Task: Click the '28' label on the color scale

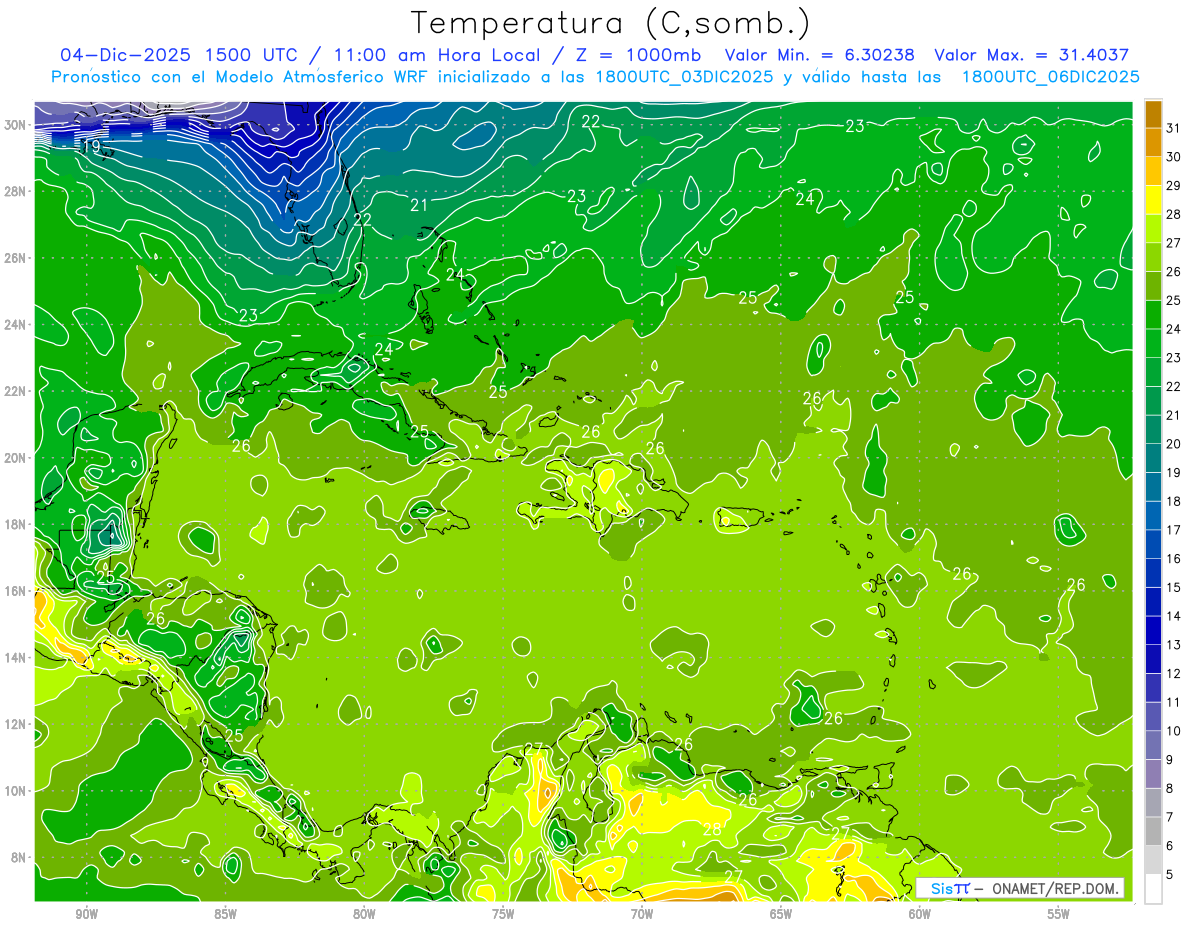Action: [x=1173, y=214]
